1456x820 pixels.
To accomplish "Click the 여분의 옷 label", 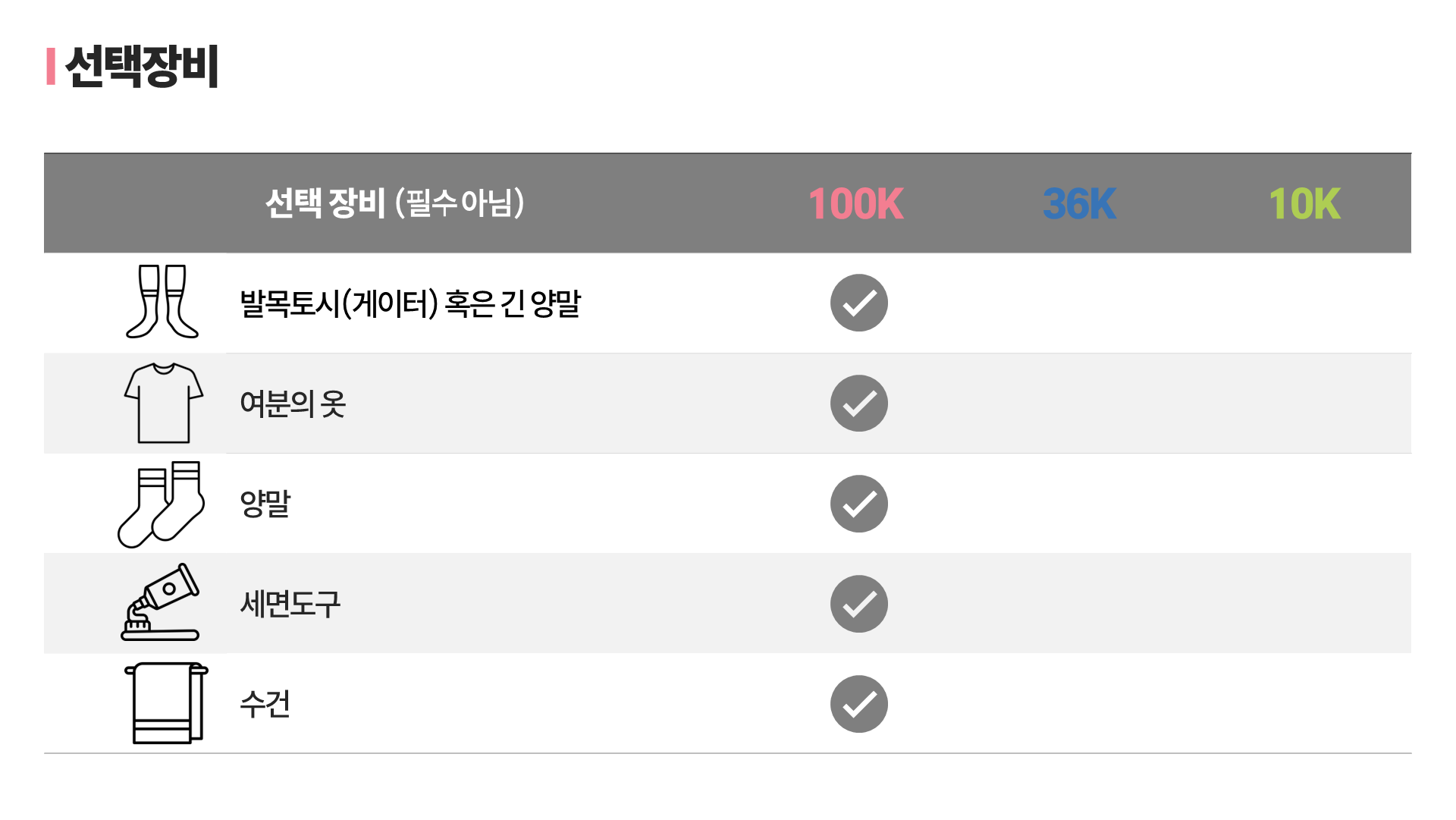I will tap(293, 404).
